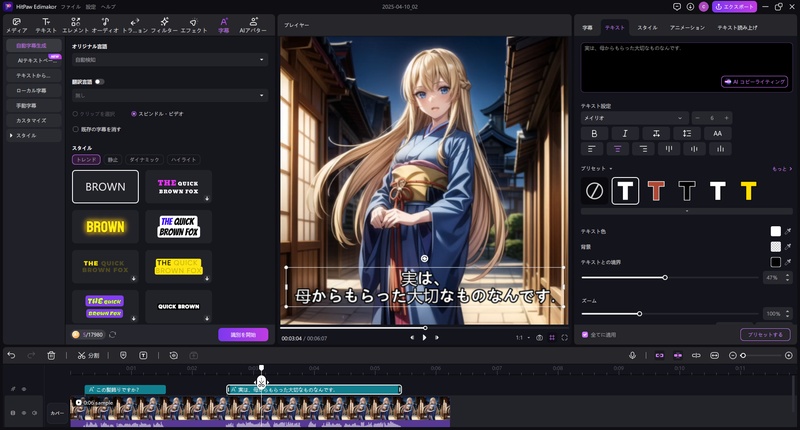Toggle visibility eye on the video track

coord(23,413)
